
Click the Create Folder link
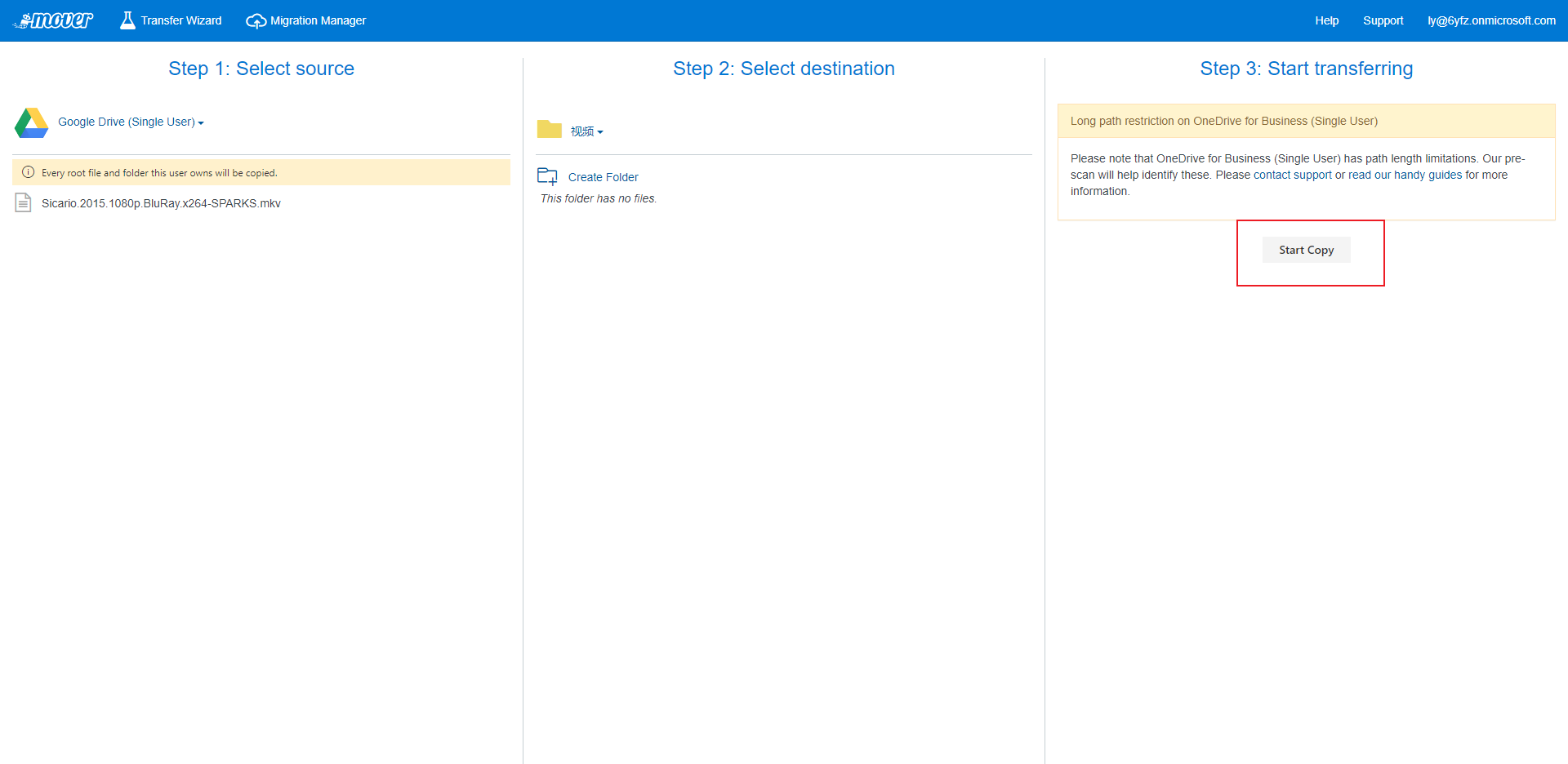coord(604,177)
